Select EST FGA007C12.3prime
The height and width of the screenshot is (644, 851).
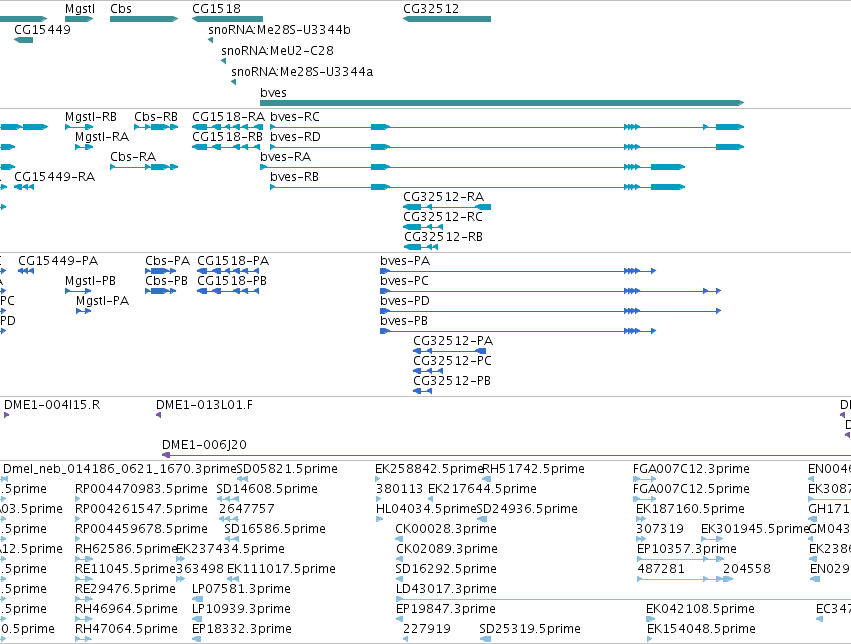pyautogui.click(x=645, y=479)
